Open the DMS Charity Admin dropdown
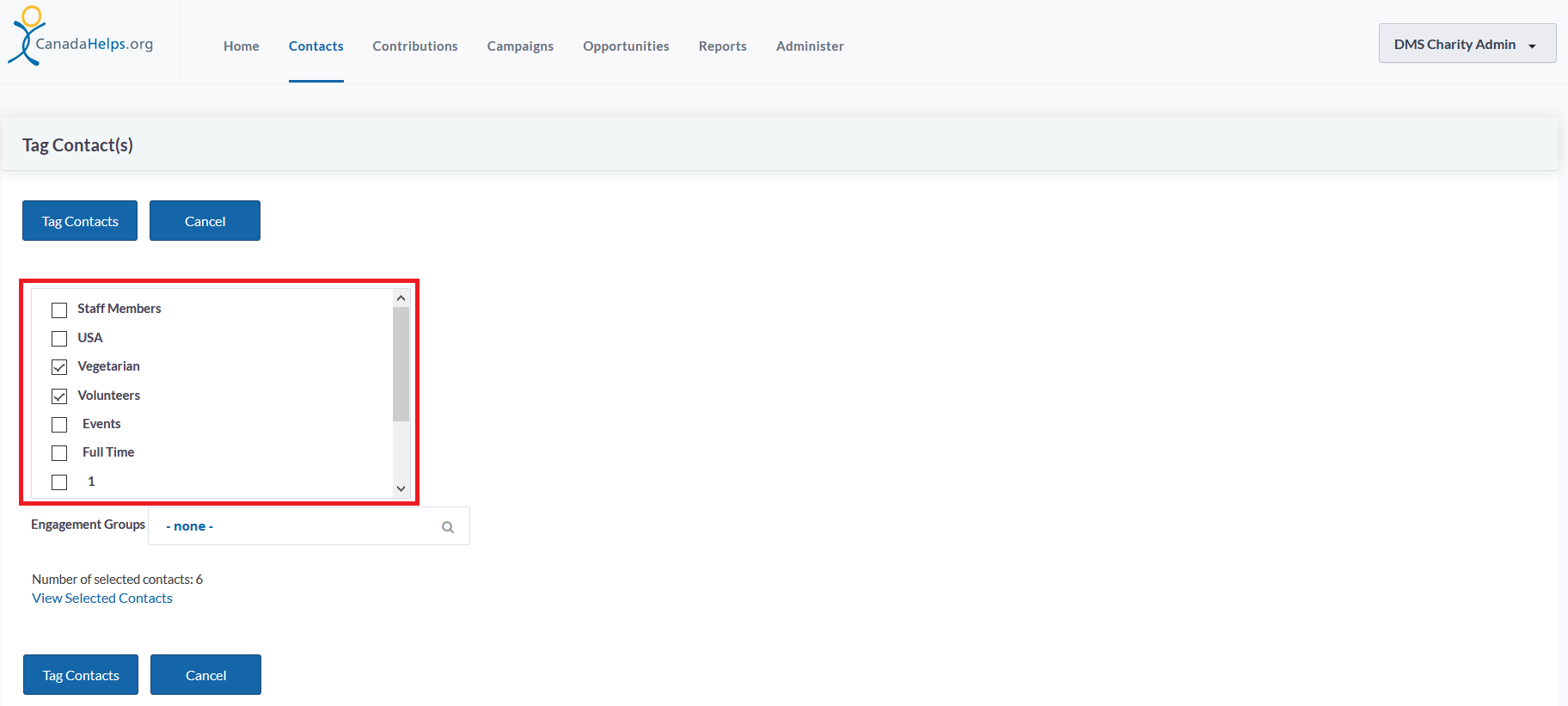 [1467, 43]
